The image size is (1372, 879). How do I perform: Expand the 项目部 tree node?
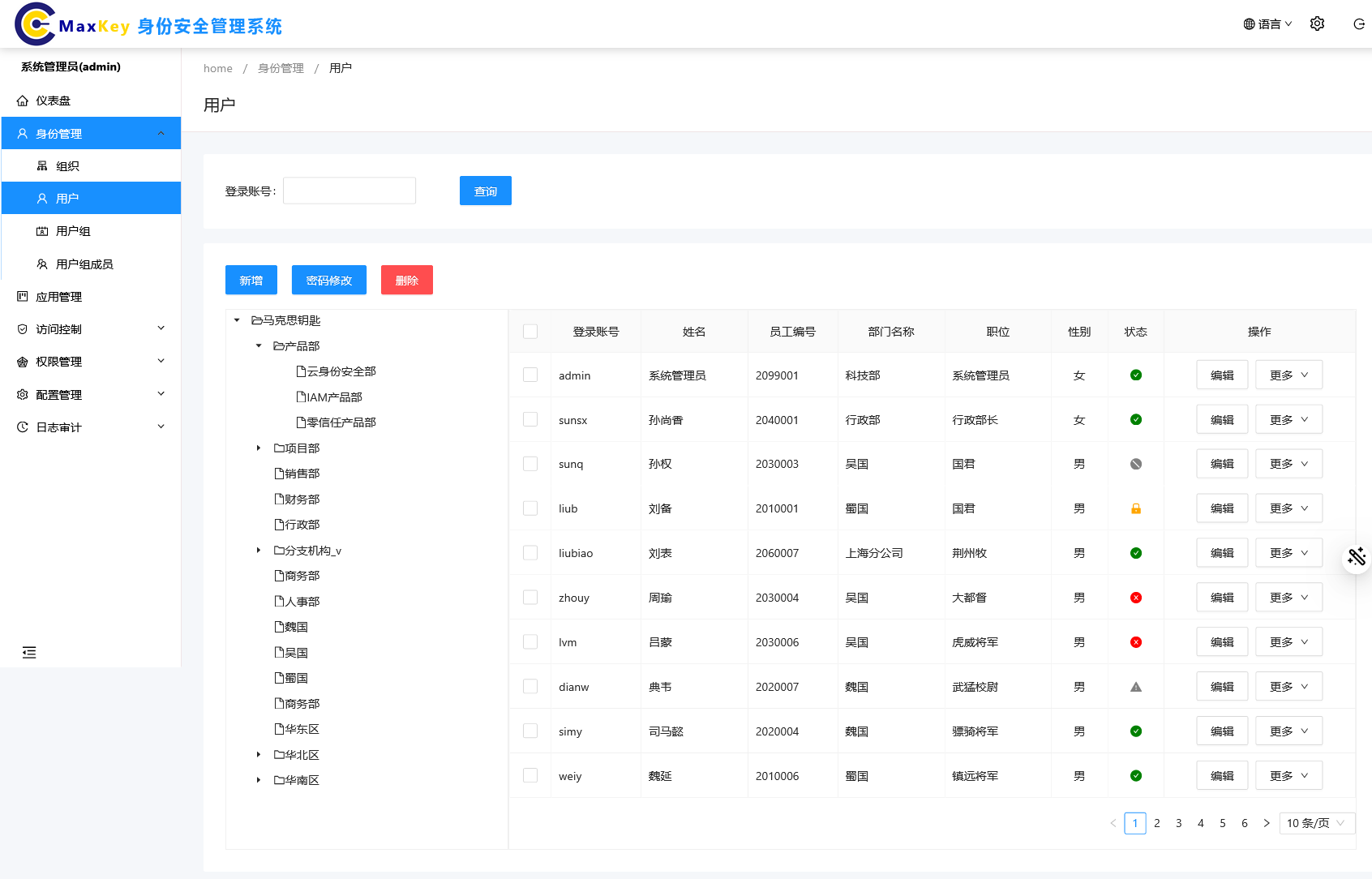tap(259, 448)
